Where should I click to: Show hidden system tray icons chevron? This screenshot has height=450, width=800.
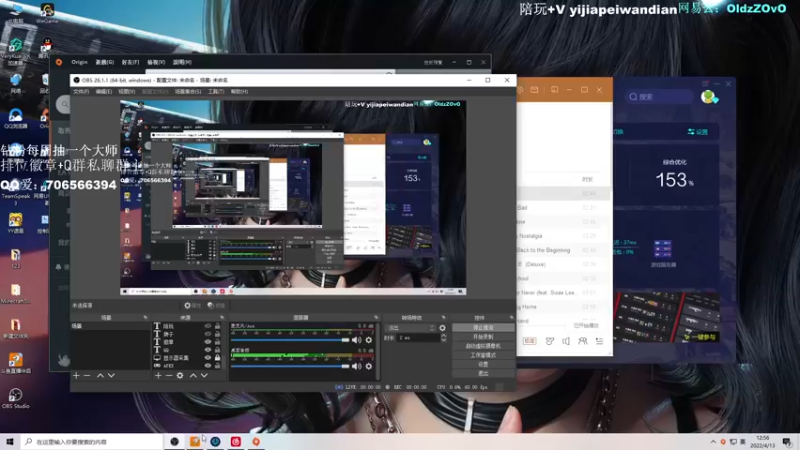coord(713,442)
